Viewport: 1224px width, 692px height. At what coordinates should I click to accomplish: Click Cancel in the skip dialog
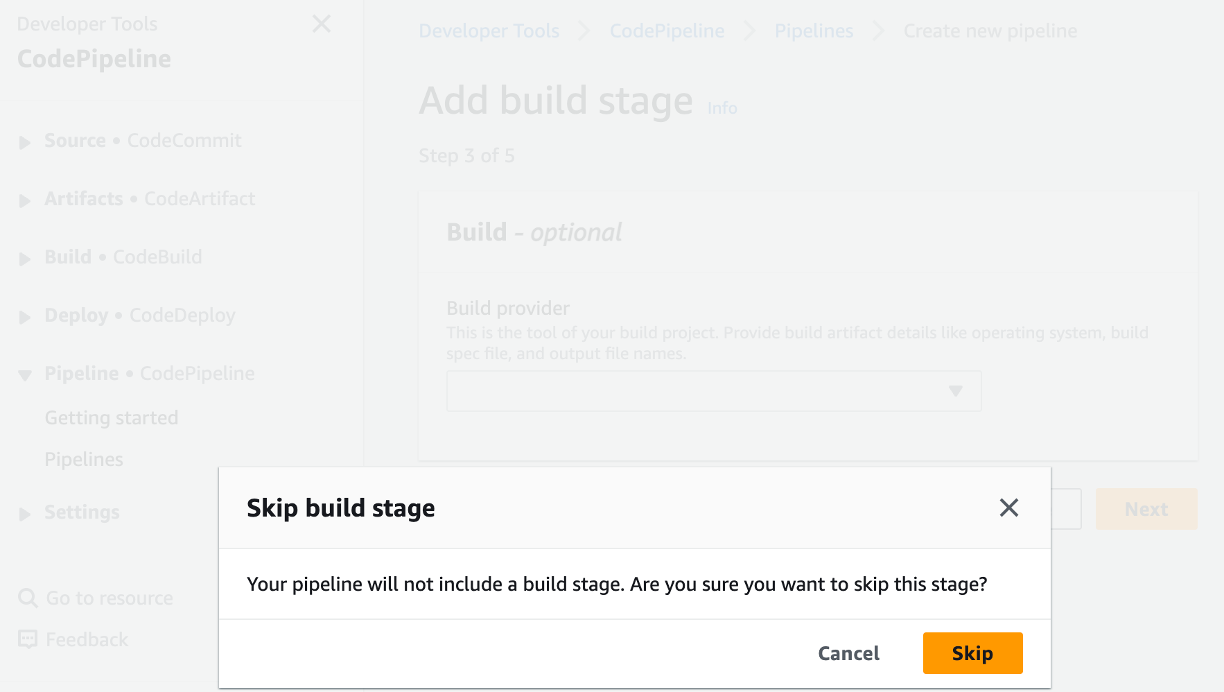click(x=848, y=653)
